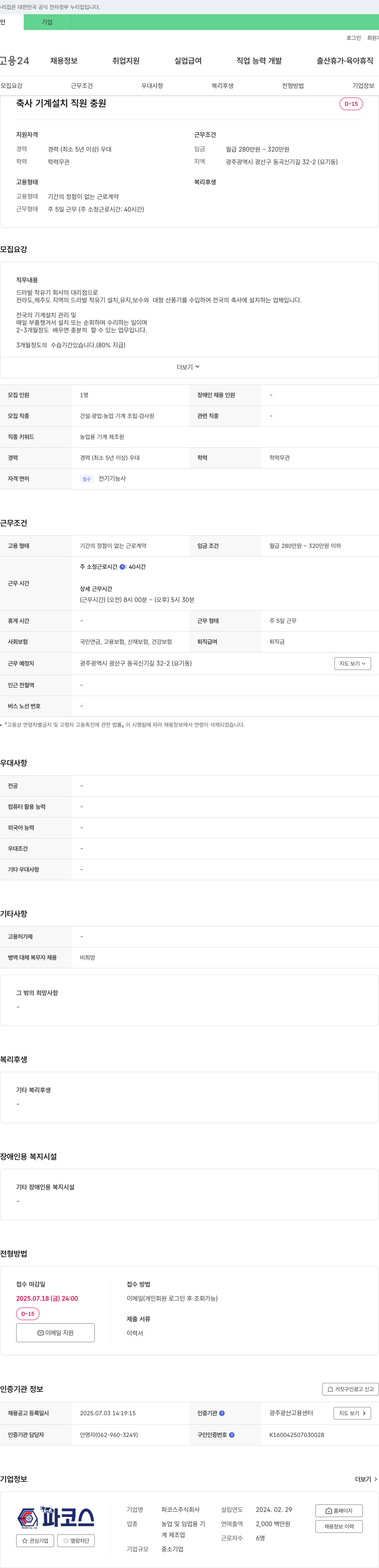Jump to 기업정보 section tab
The height and width of the screenshot is (1568, 379).
point(363,86)
